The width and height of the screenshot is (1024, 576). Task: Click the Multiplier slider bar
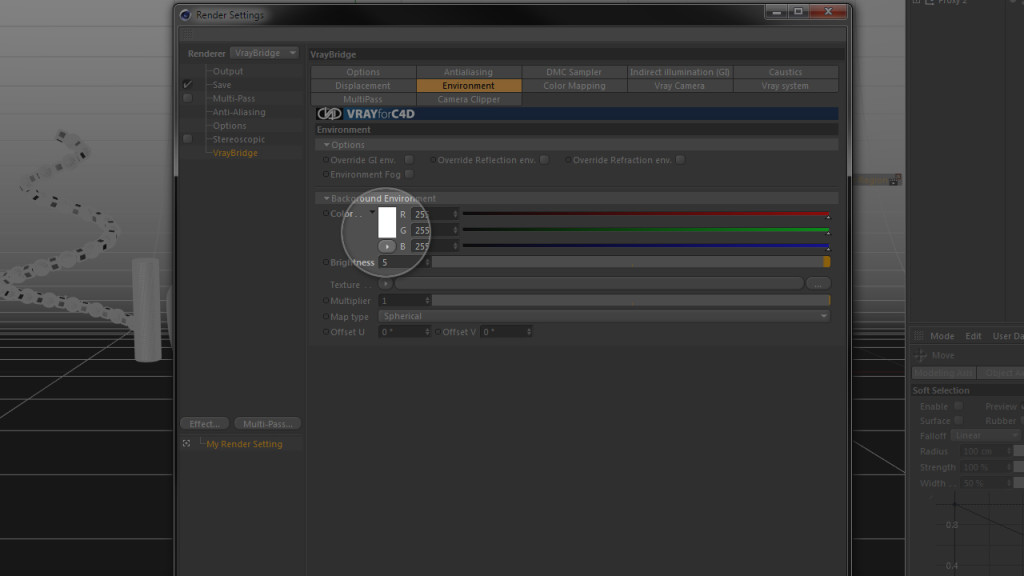click(x=631, y=300)
